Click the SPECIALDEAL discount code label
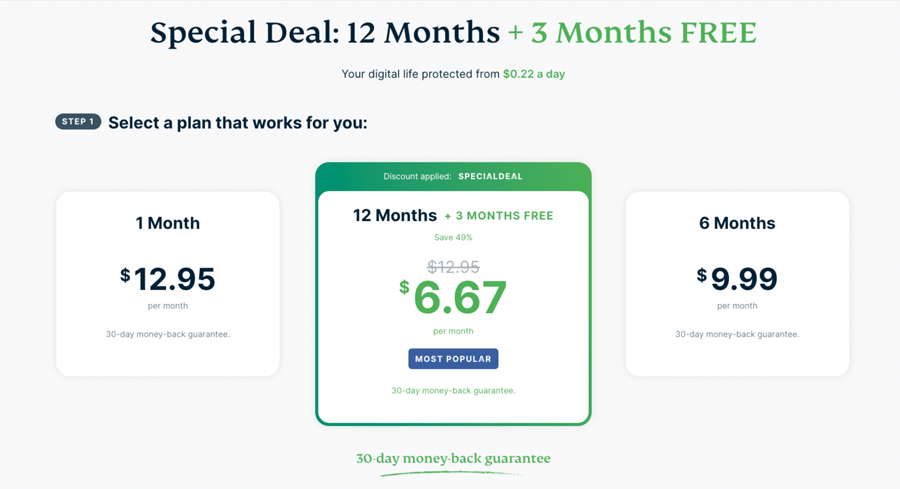 490,176
